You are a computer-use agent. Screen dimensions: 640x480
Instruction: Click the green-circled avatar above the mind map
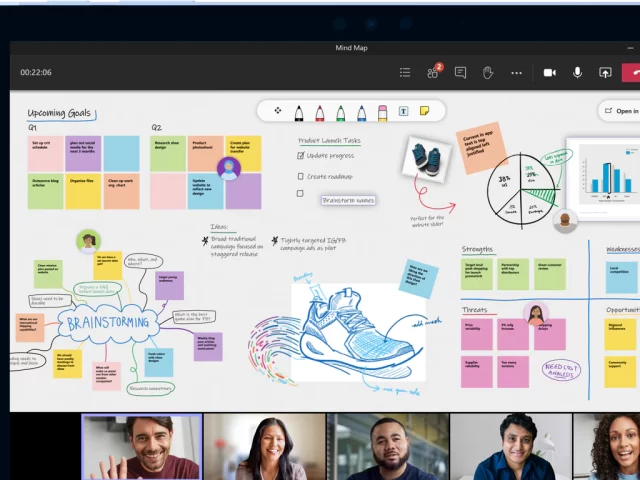click(x=88, y=241)
